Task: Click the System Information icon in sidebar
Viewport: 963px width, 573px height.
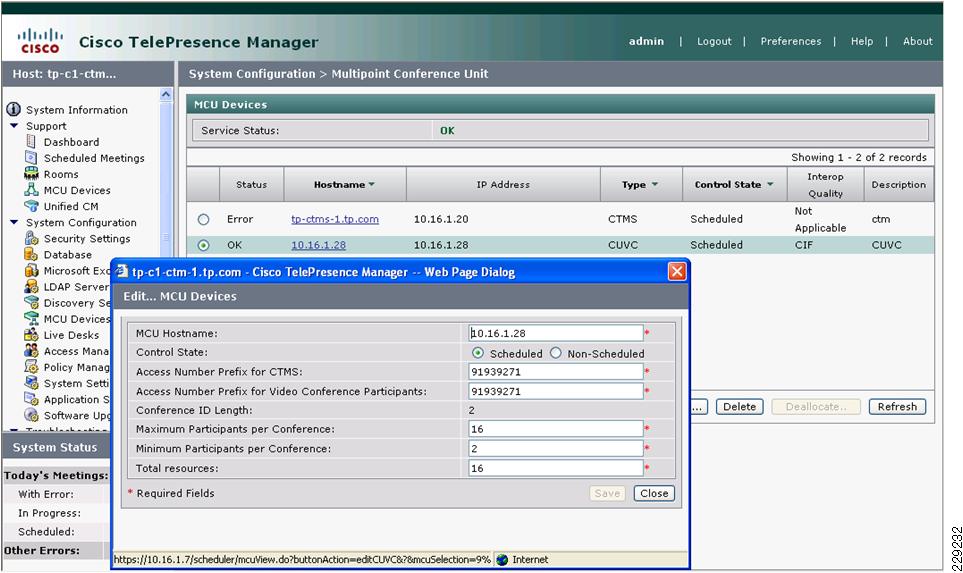Action: (14, 109)
